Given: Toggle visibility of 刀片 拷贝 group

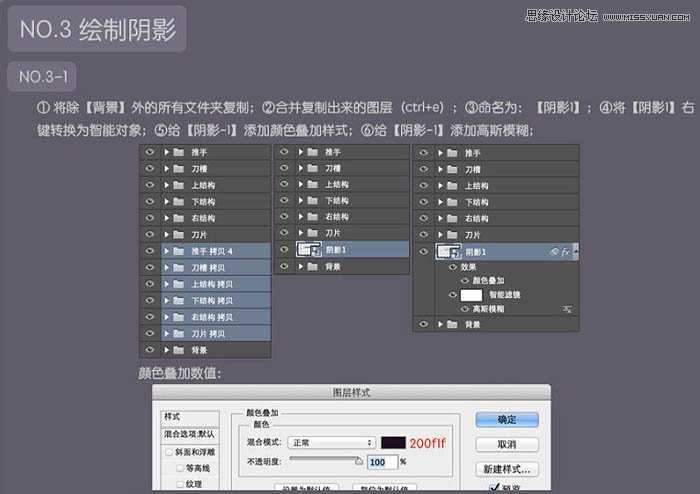Looking at the screenshot, I should pyautogui.click(x=150, y=334).
